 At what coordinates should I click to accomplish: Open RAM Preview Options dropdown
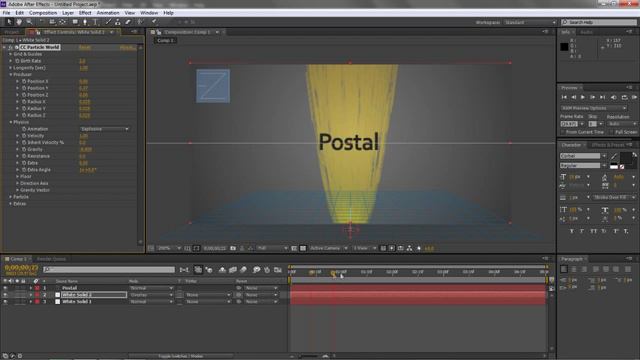click(594, 108)
